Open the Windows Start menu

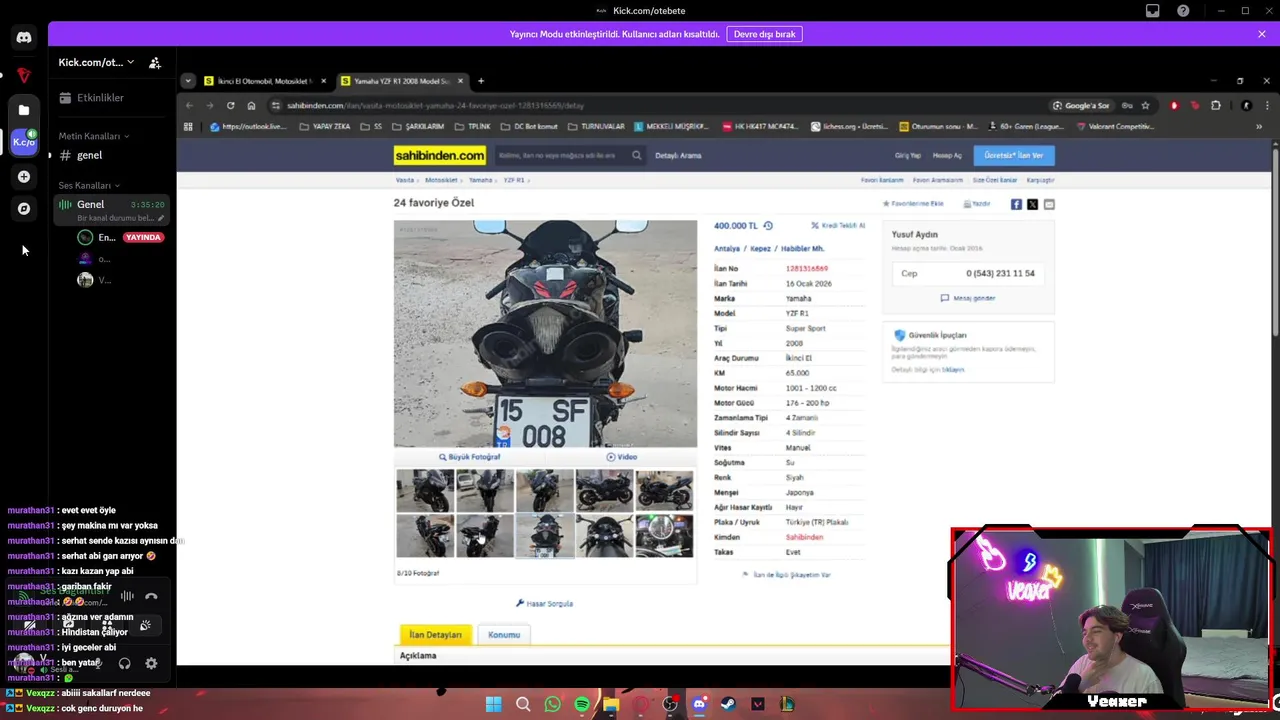click(494, 704)
